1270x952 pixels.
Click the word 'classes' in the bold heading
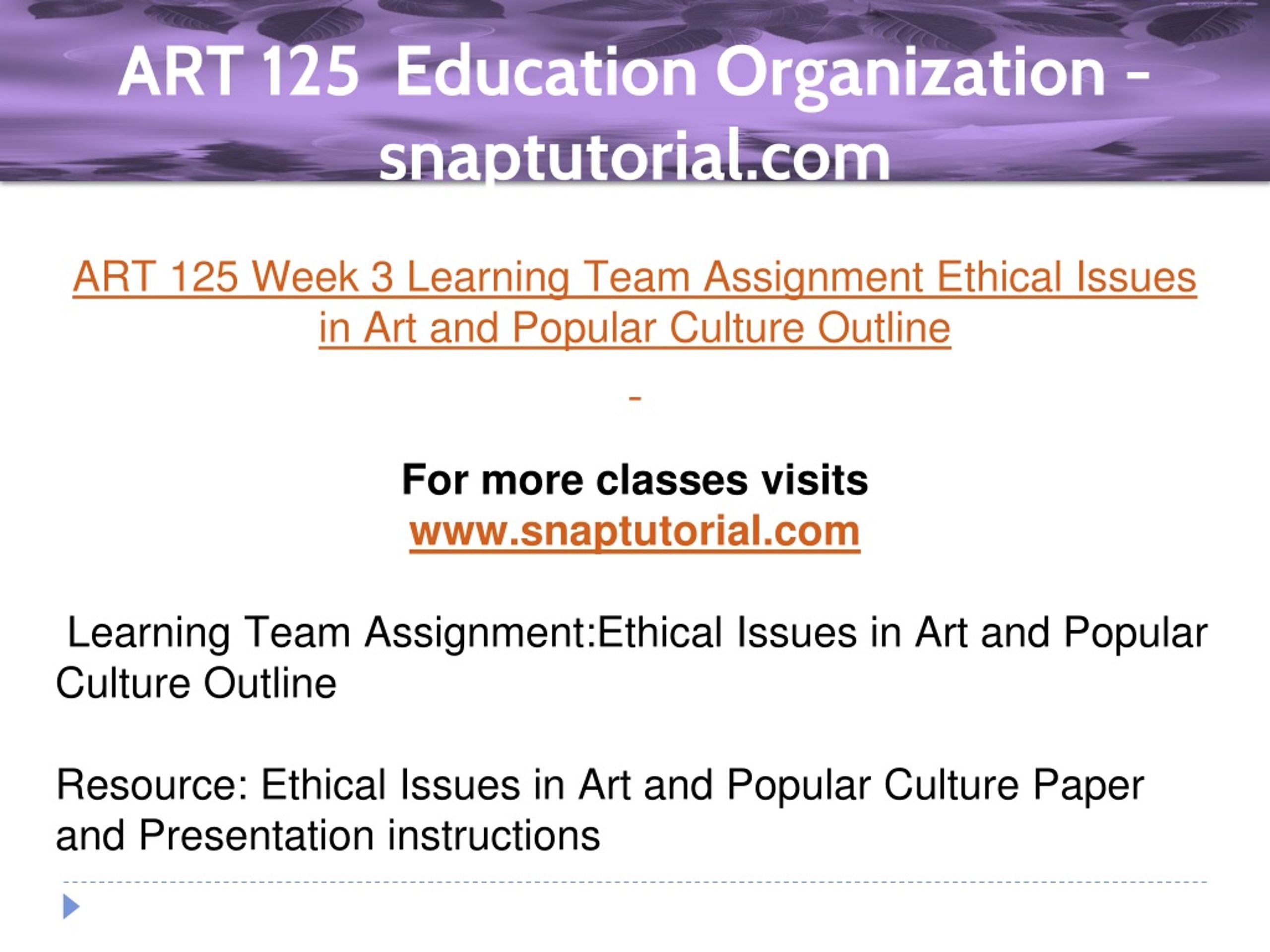[x=672, y=480]
